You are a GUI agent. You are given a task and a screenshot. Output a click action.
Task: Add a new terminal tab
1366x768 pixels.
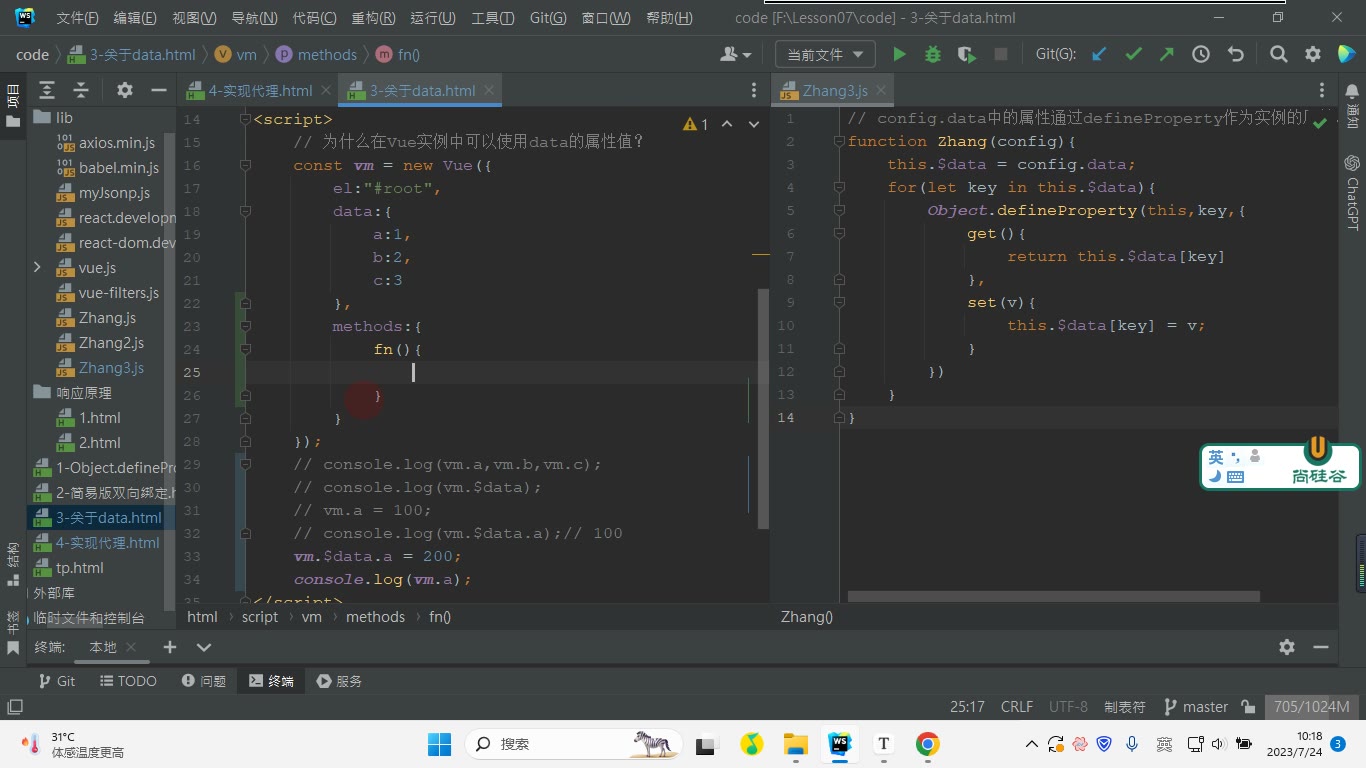point(170,647)
